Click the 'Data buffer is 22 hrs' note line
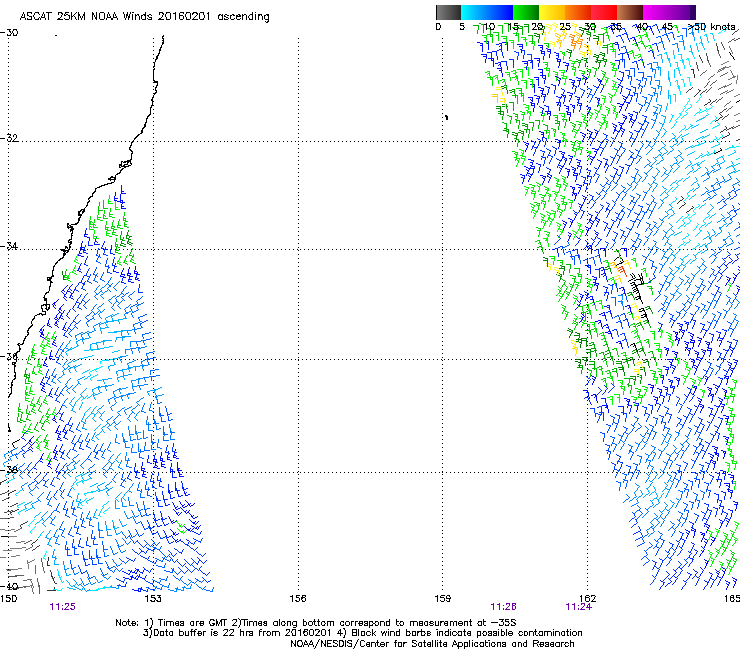The image size is (740, 650). 362,633
